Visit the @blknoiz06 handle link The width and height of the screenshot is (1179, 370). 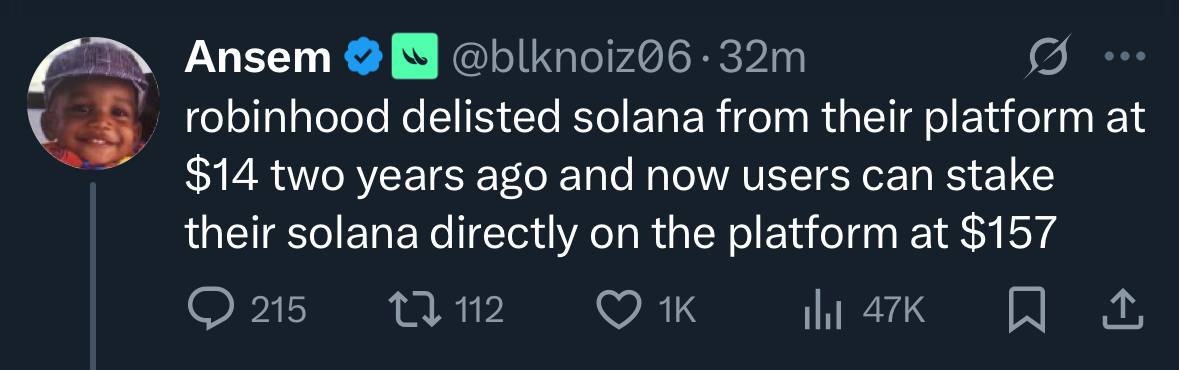click(x=571, y=59)
